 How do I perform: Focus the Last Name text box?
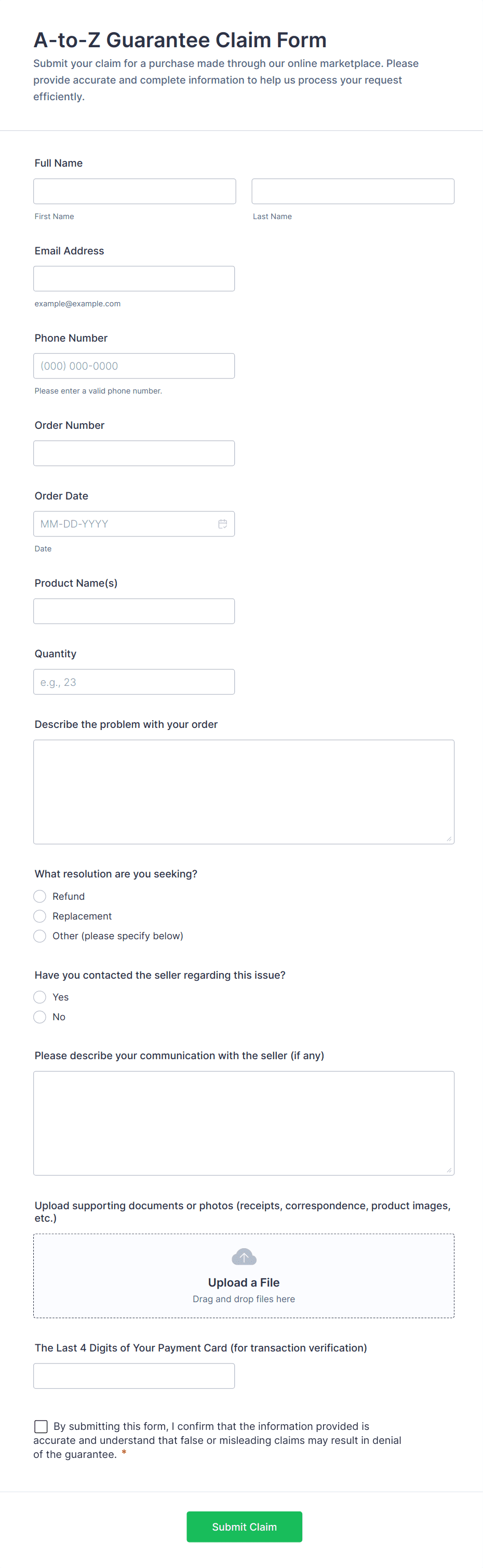point(353,191)
